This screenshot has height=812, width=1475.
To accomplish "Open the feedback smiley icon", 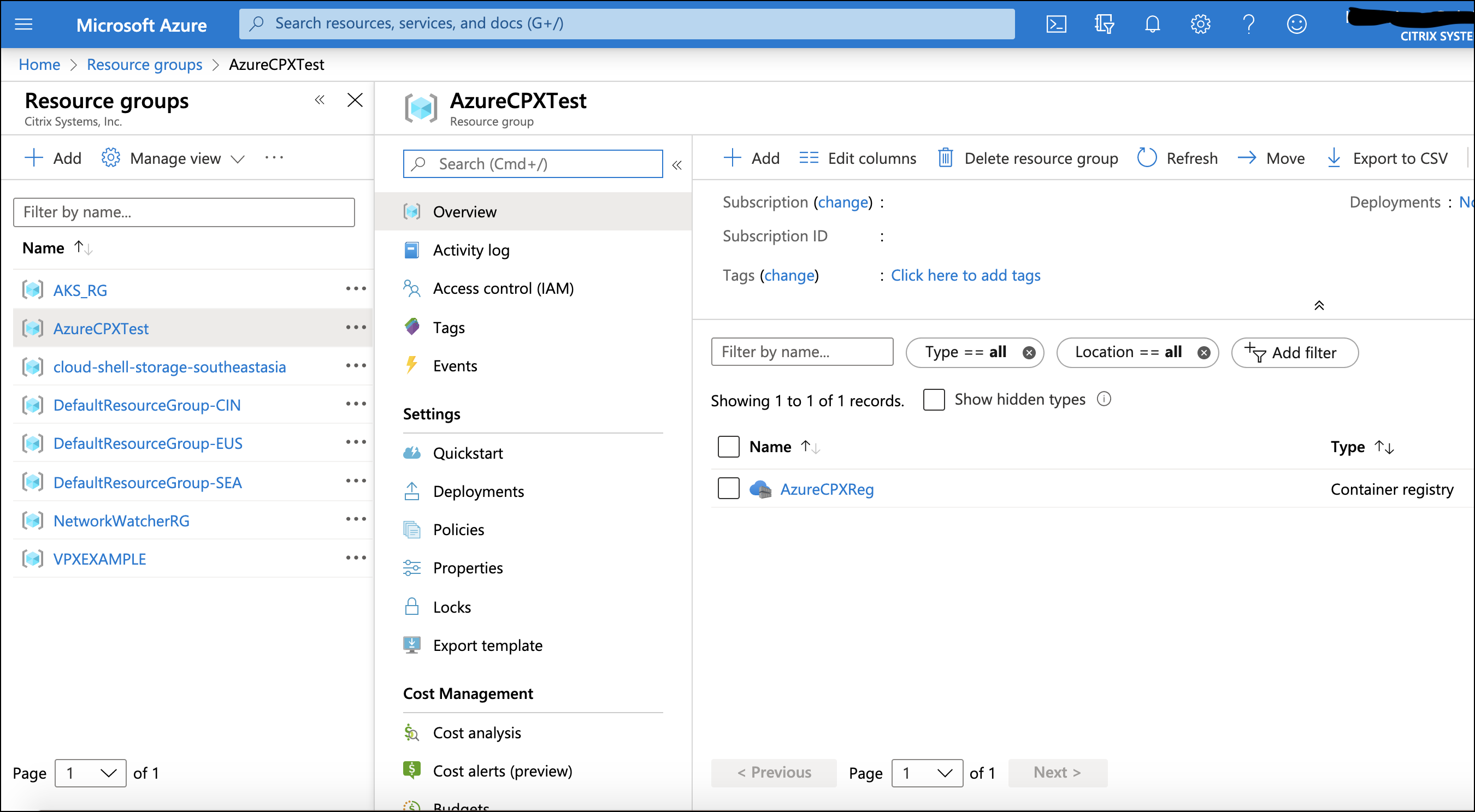I will (1296, 24).
